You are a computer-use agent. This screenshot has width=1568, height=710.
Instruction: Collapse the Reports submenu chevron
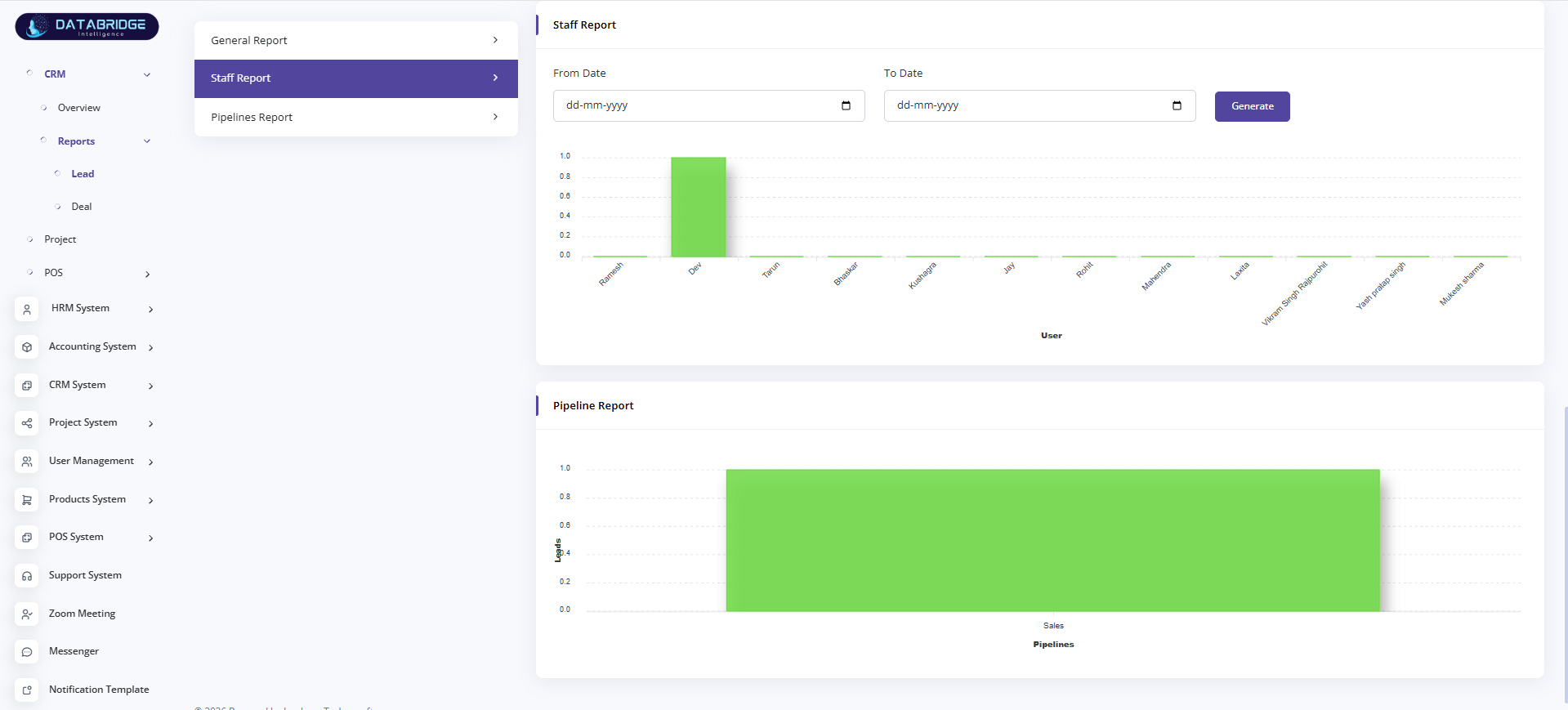(147, 141)
